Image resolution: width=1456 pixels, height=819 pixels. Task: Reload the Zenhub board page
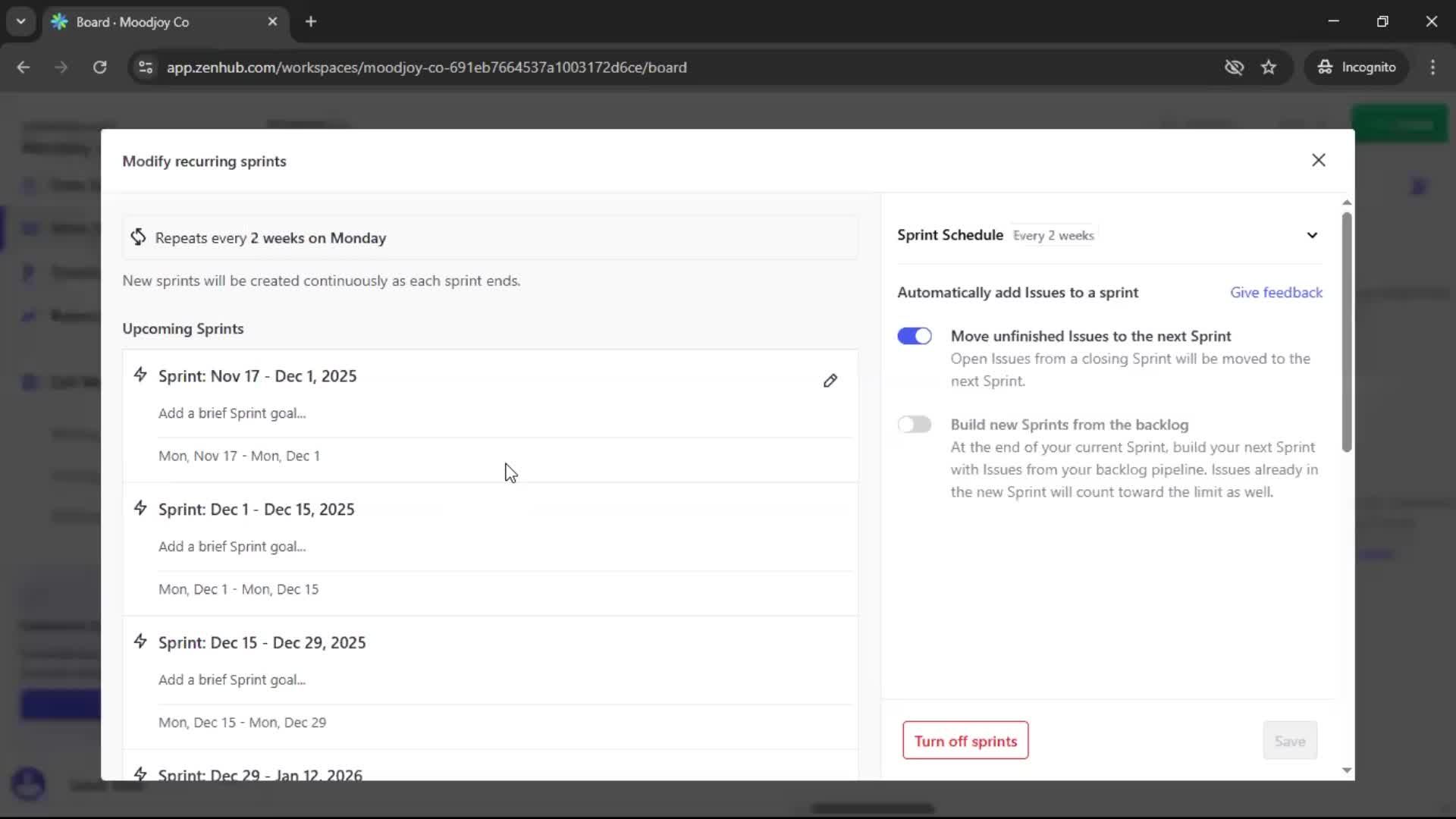click(99, 67)
